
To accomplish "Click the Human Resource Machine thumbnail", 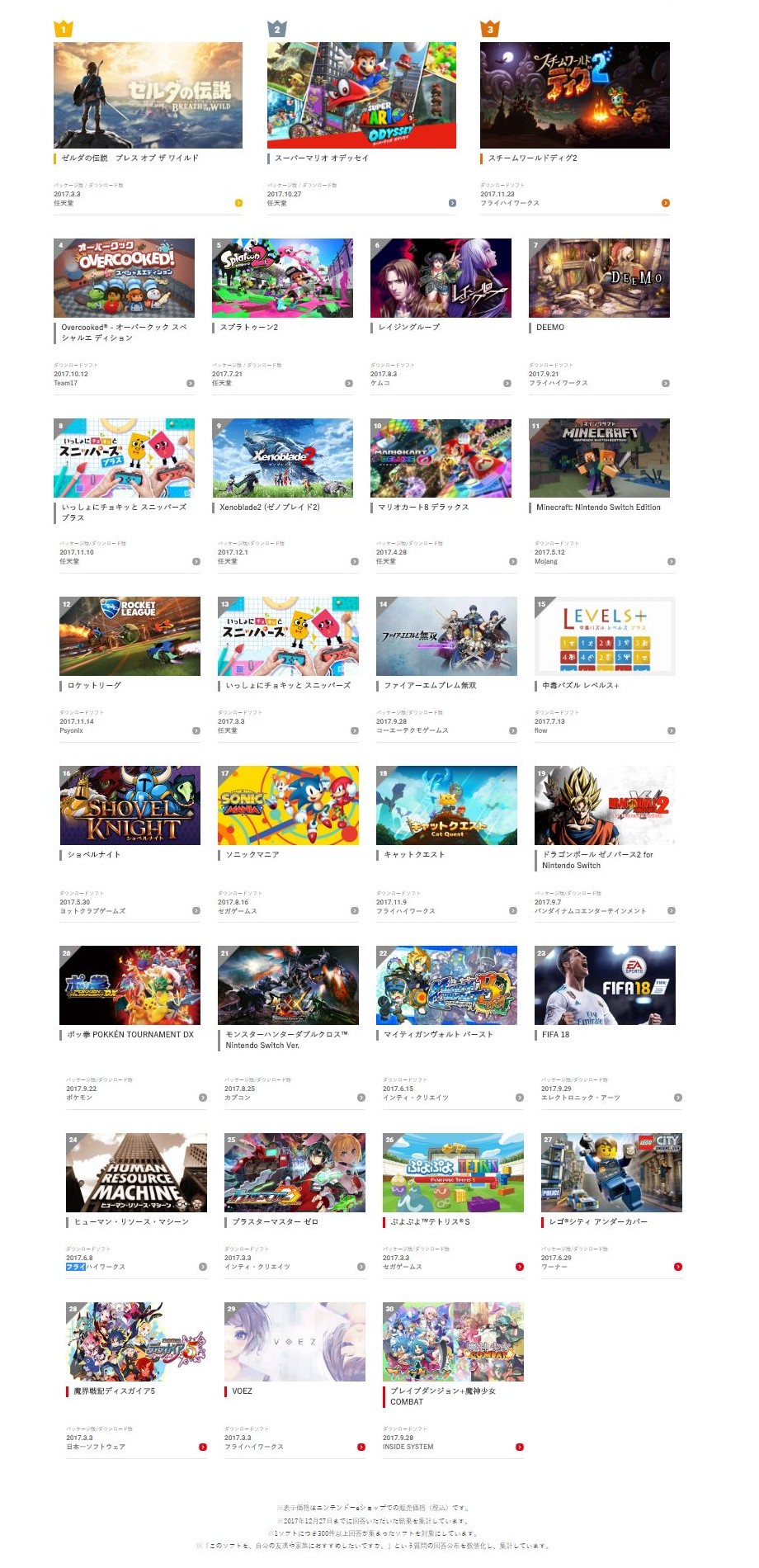I will [137, 1173].
